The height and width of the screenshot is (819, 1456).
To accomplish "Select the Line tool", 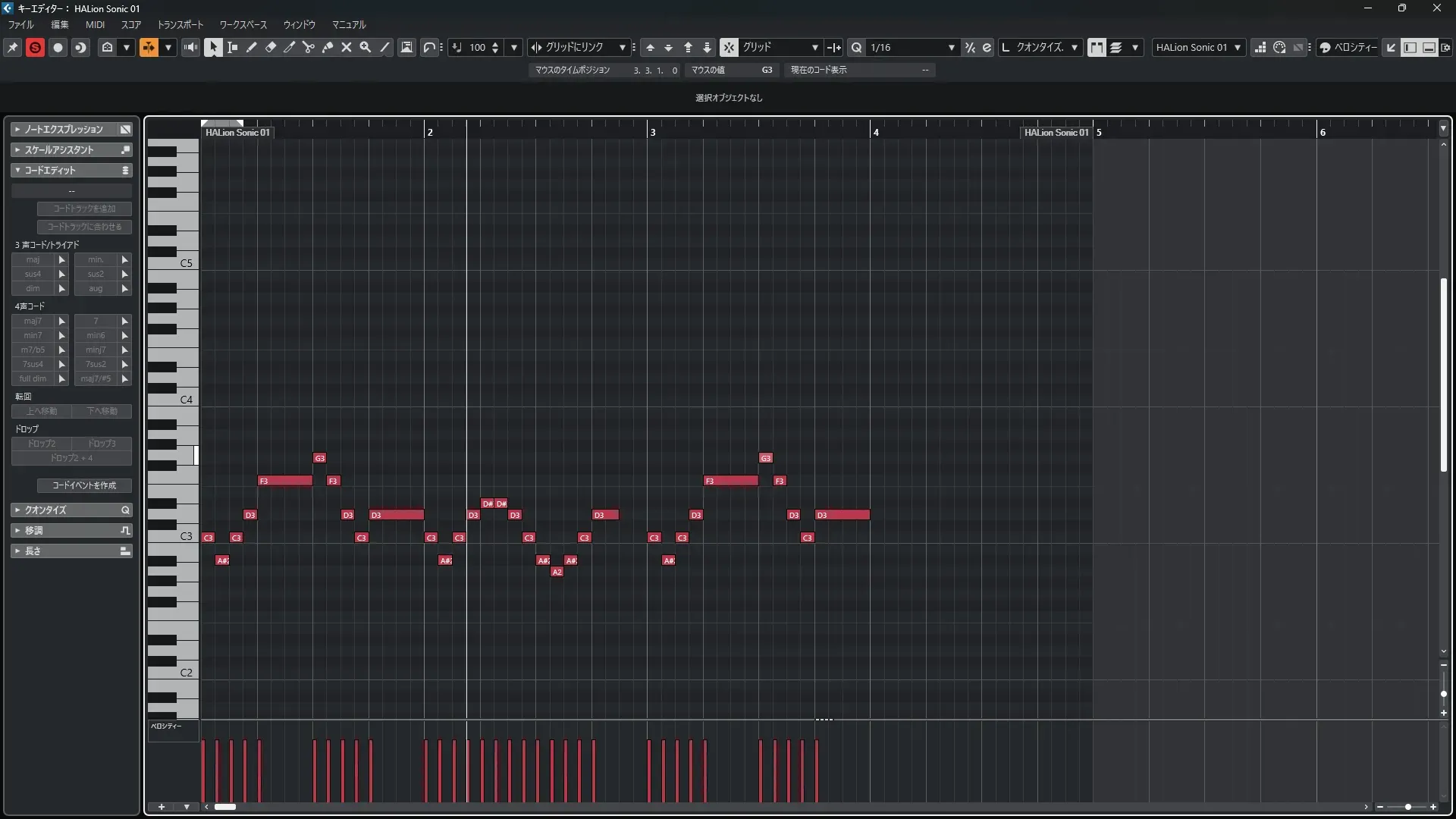I will 384,47.
